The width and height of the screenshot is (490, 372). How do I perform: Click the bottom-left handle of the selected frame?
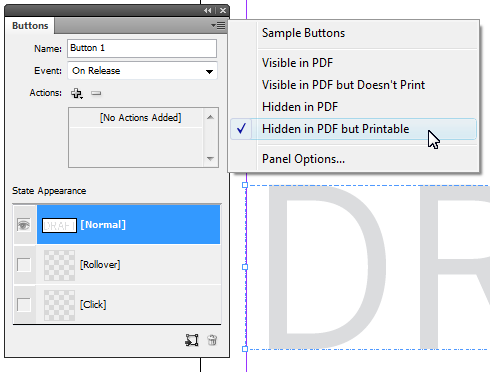tap(245, 349)
